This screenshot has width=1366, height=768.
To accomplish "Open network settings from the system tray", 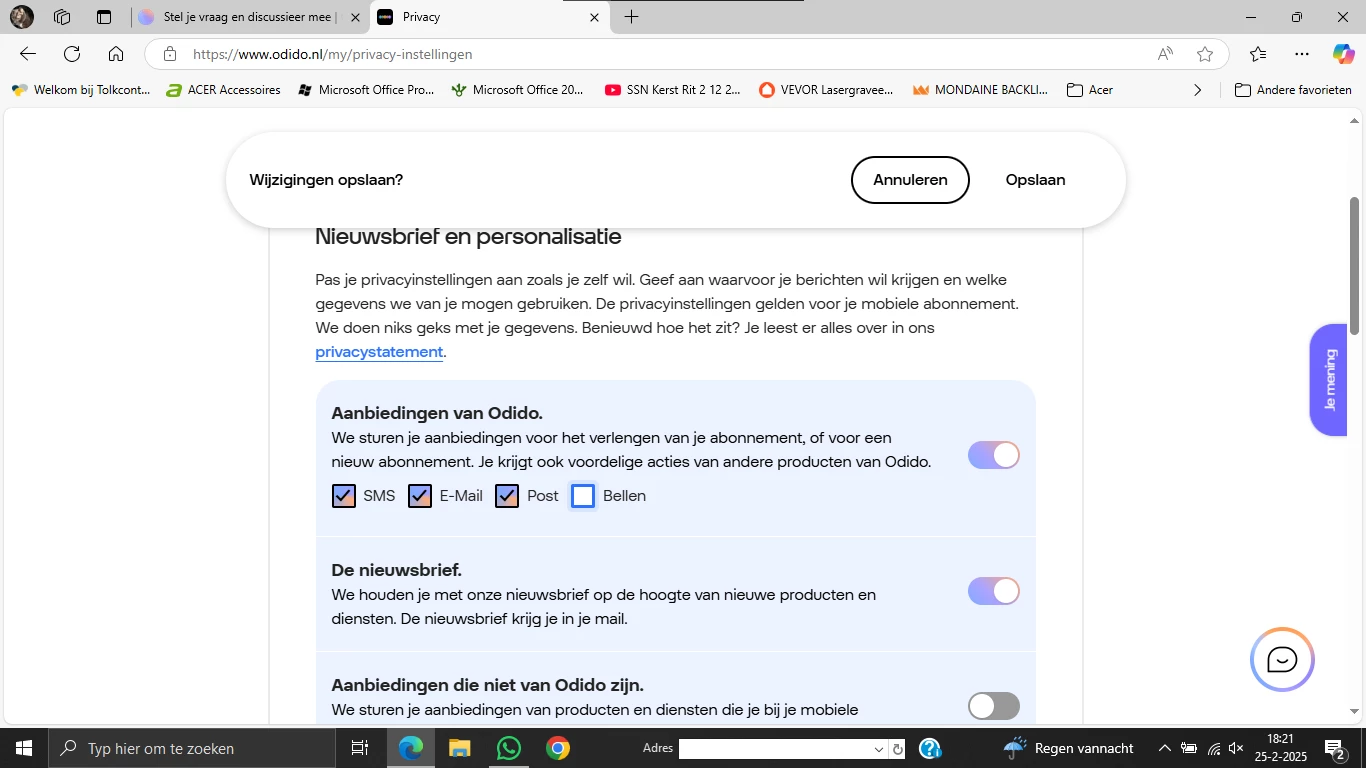I will tap(1214, 748).
